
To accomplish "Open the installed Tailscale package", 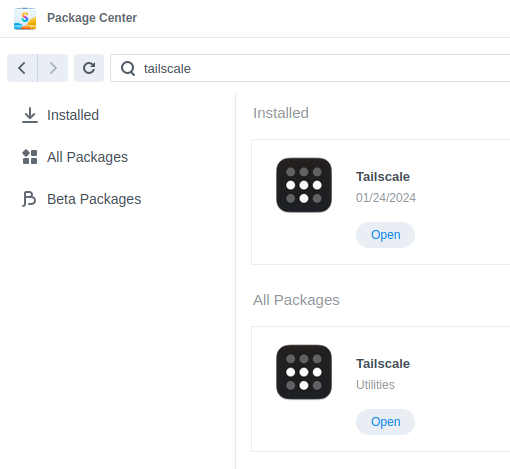I will pos(385,235).
